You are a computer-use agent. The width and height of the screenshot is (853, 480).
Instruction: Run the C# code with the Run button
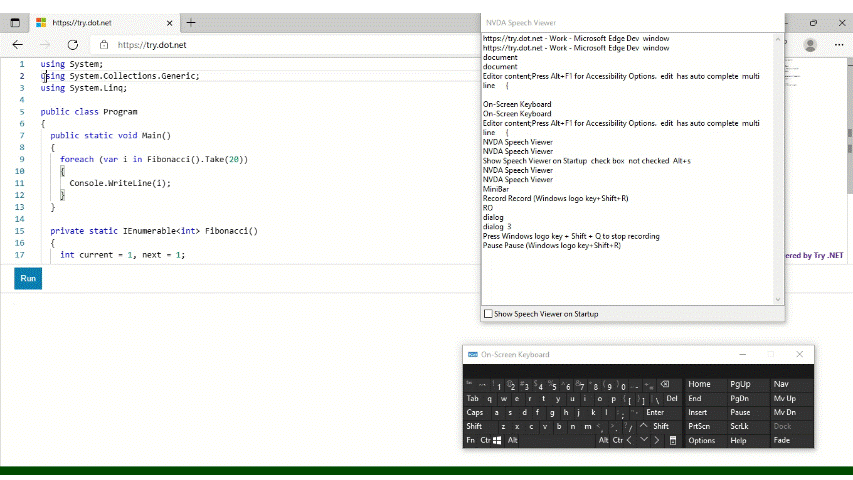coord(28,278)
